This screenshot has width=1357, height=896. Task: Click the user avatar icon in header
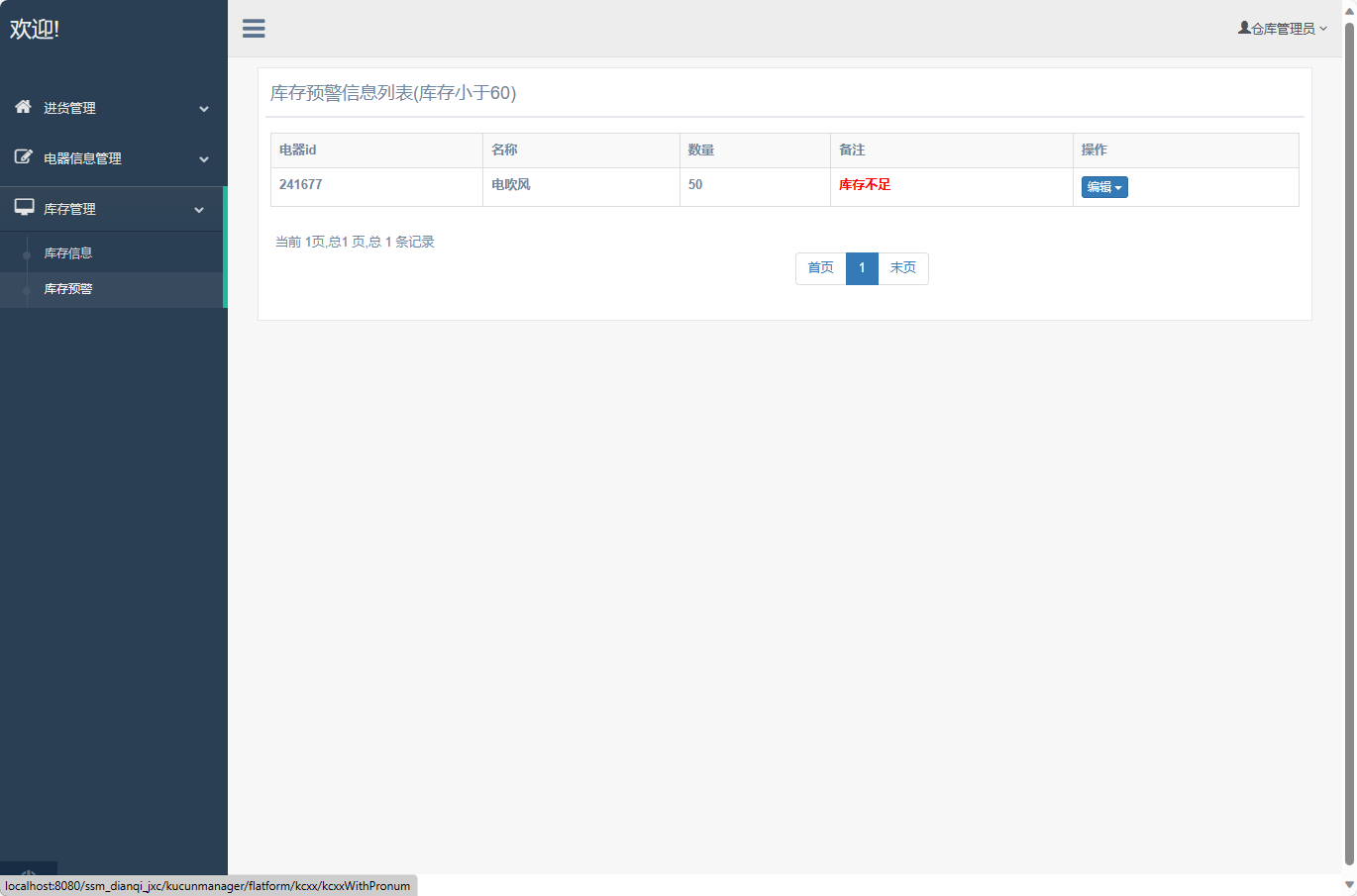click(1244, 28)
